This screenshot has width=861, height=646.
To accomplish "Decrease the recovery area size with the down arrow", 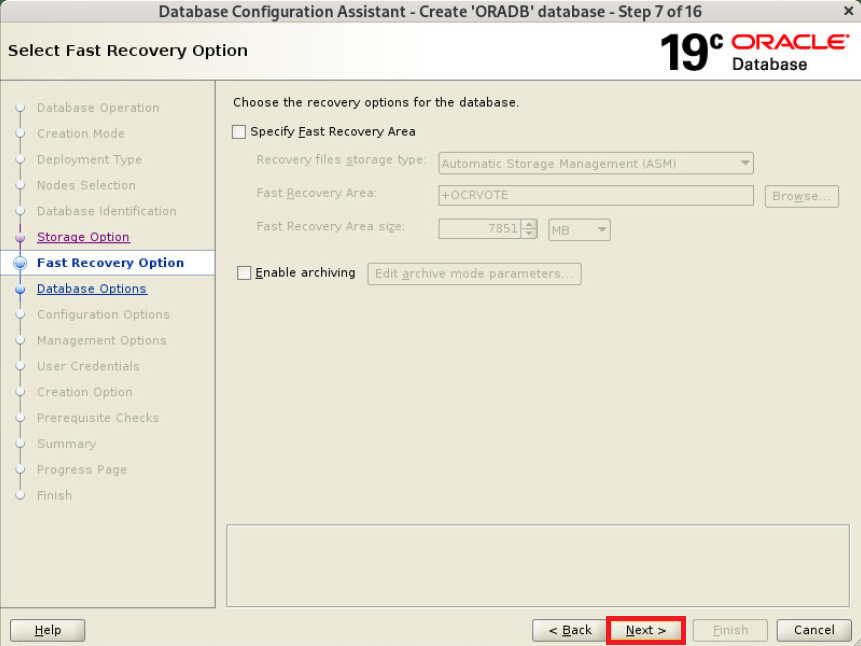I will (x=529, y=234).
